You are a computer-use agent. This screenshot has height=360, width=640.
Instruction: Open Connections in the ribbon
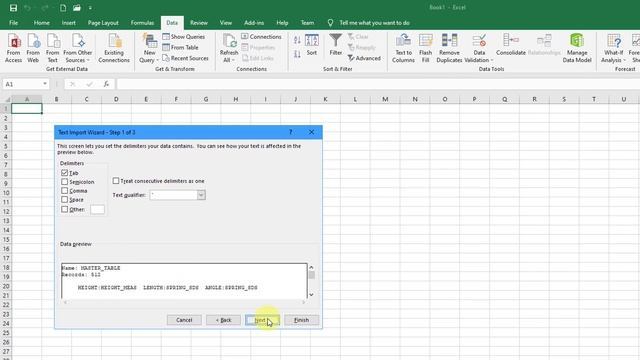pos(261,37)
